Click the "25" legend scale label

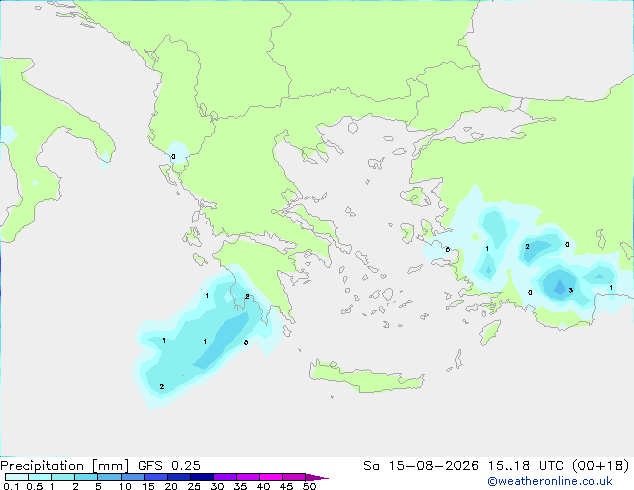194,486
